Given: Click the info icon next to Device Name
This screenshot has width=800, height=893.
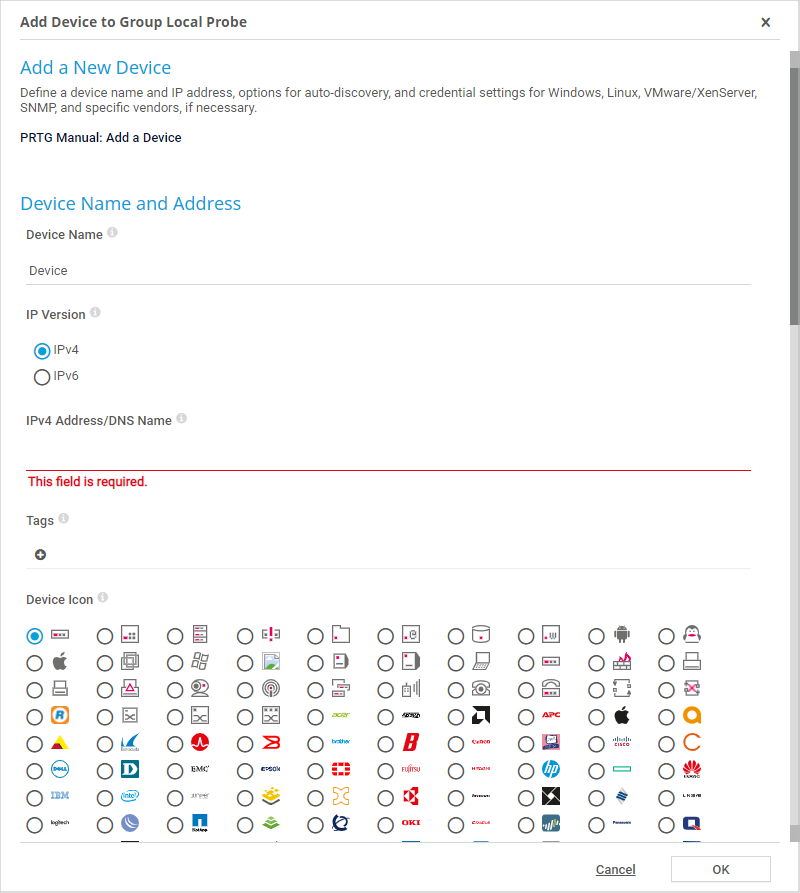Looking at the screenshot, I should pyautogui.click(x=112, y=233).
